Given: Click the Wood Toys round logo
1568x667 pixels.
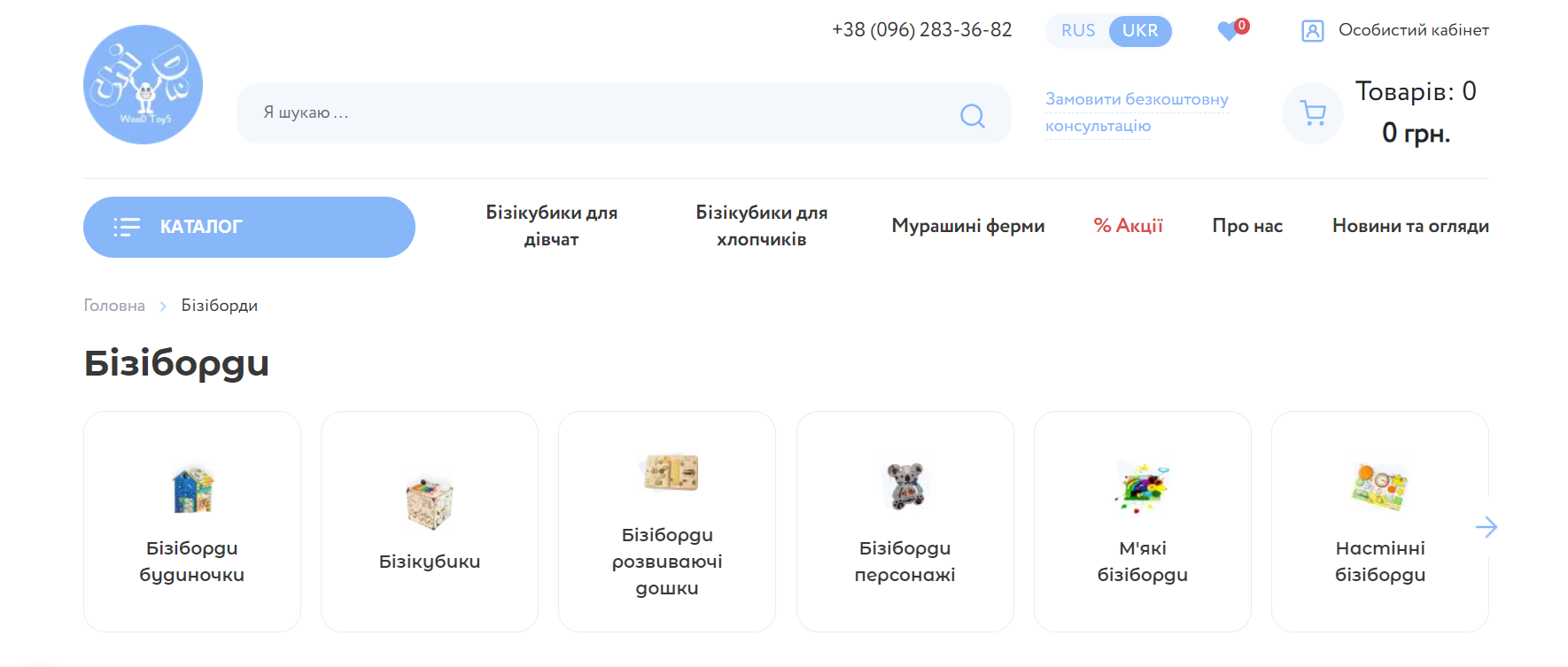Looking at the screenshot, I should (x=143, y=85).
